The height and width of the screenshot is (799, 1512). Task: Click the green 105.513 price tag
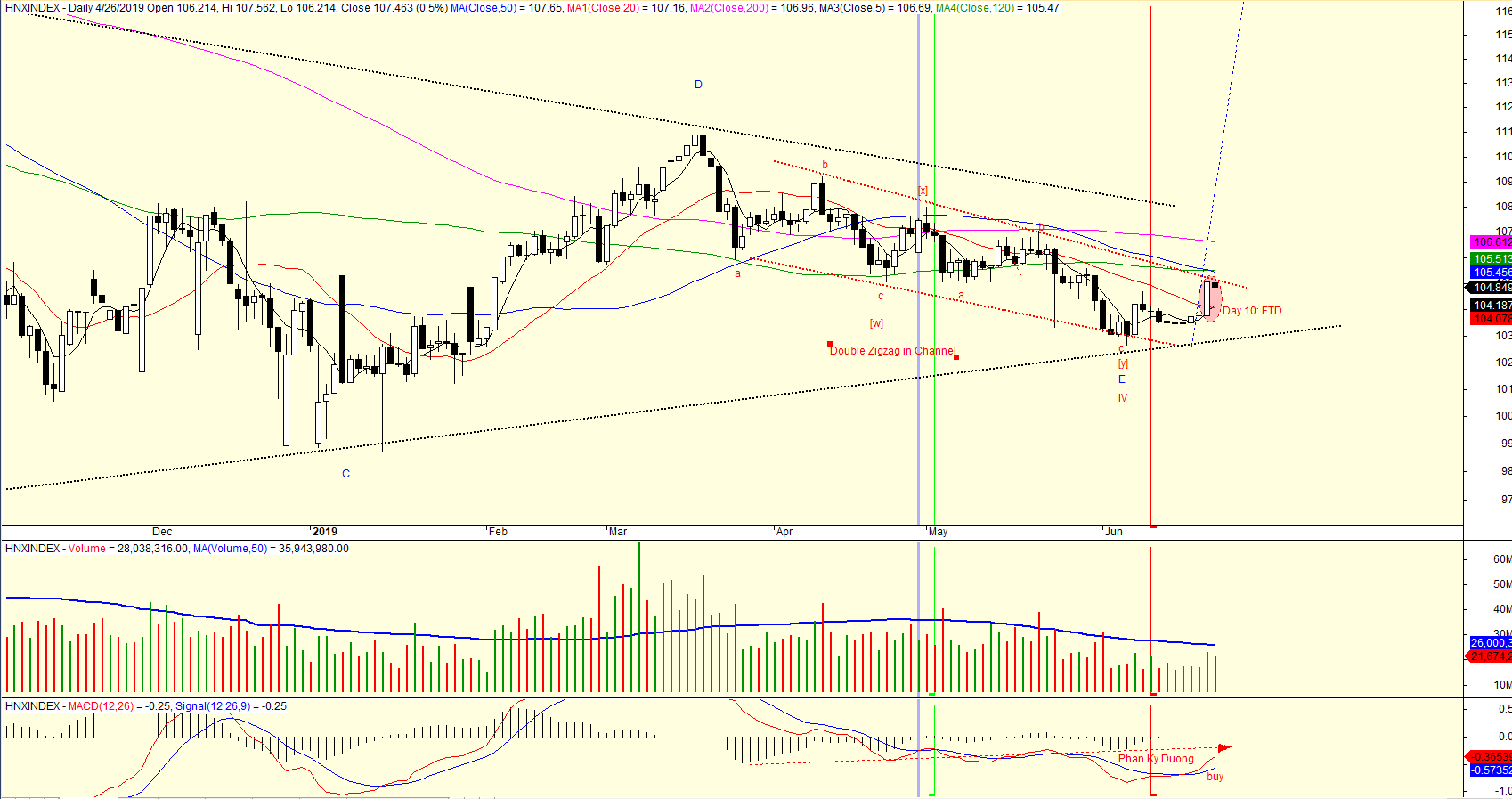tap(1492, 259)
